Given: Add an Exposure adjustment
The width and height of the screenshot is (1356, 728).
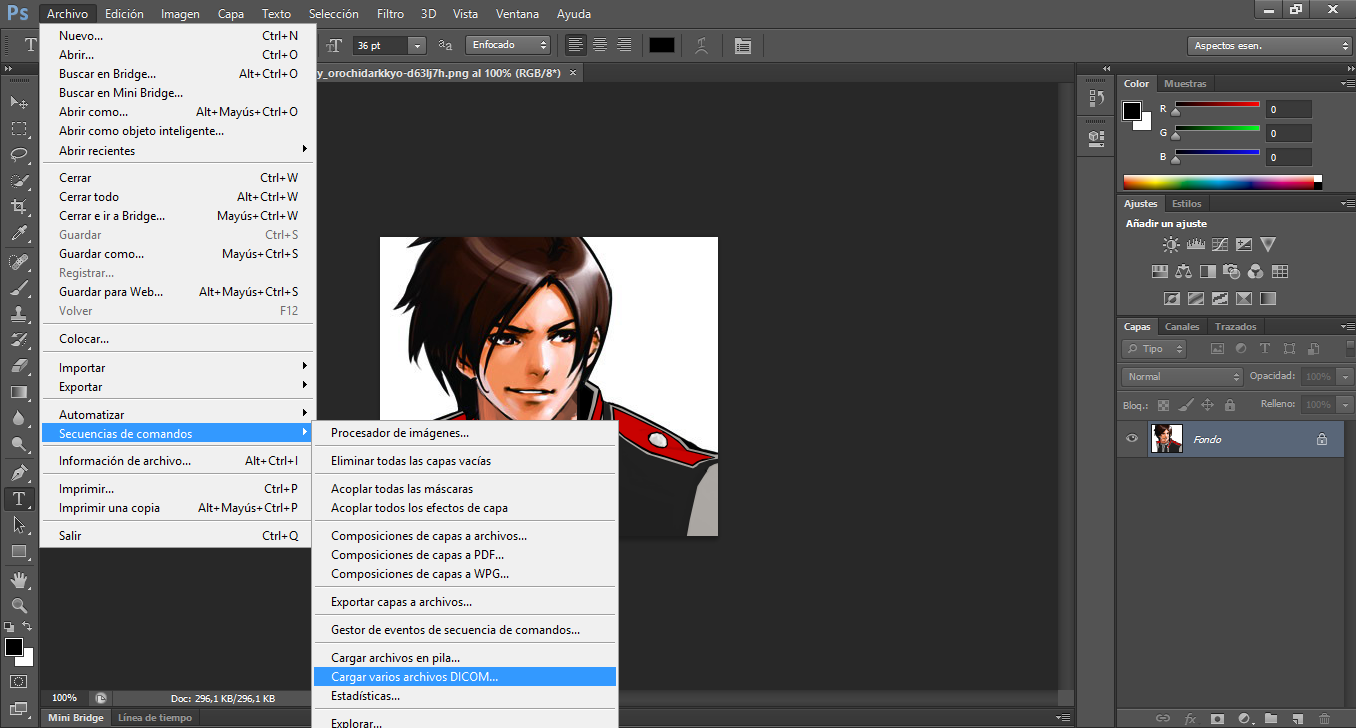Looking at the screenshot, I should pyautogui.click(x=1244, y=244).
